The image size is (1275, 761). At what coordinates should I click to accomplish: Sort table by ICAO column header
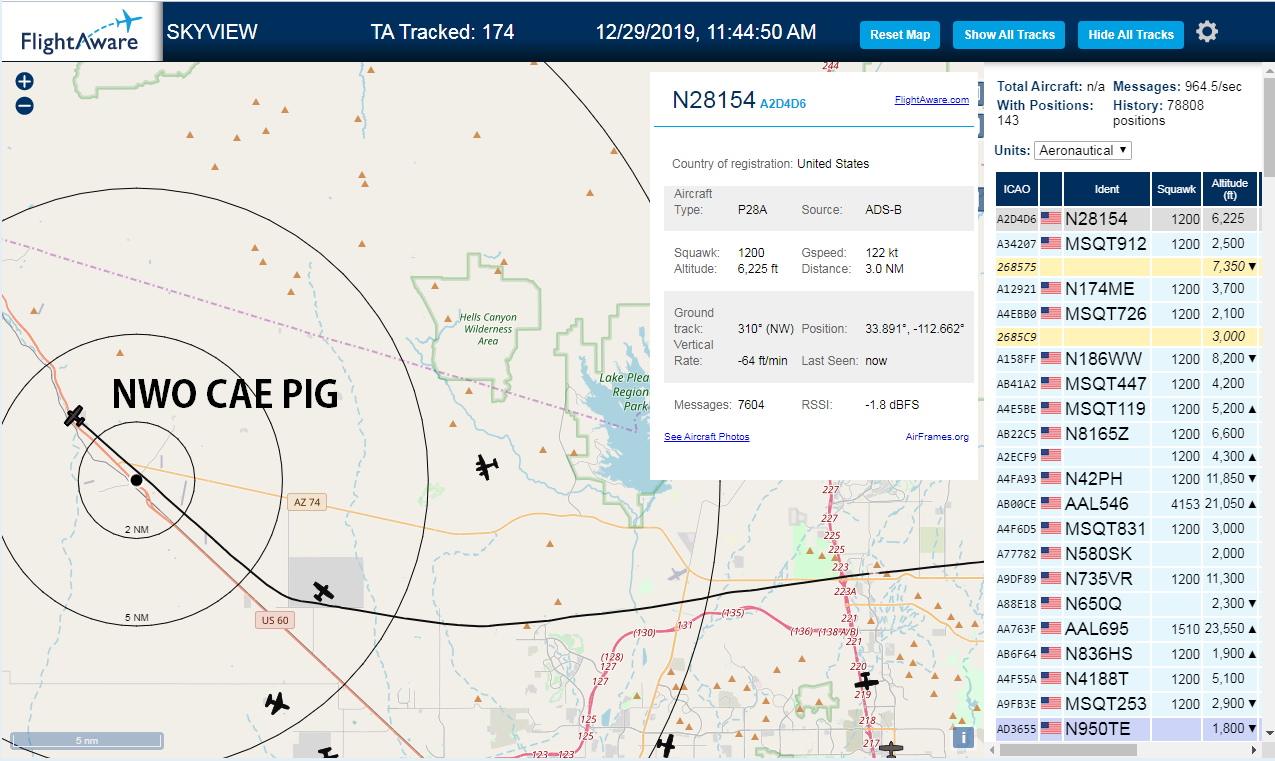[1017, 189]
